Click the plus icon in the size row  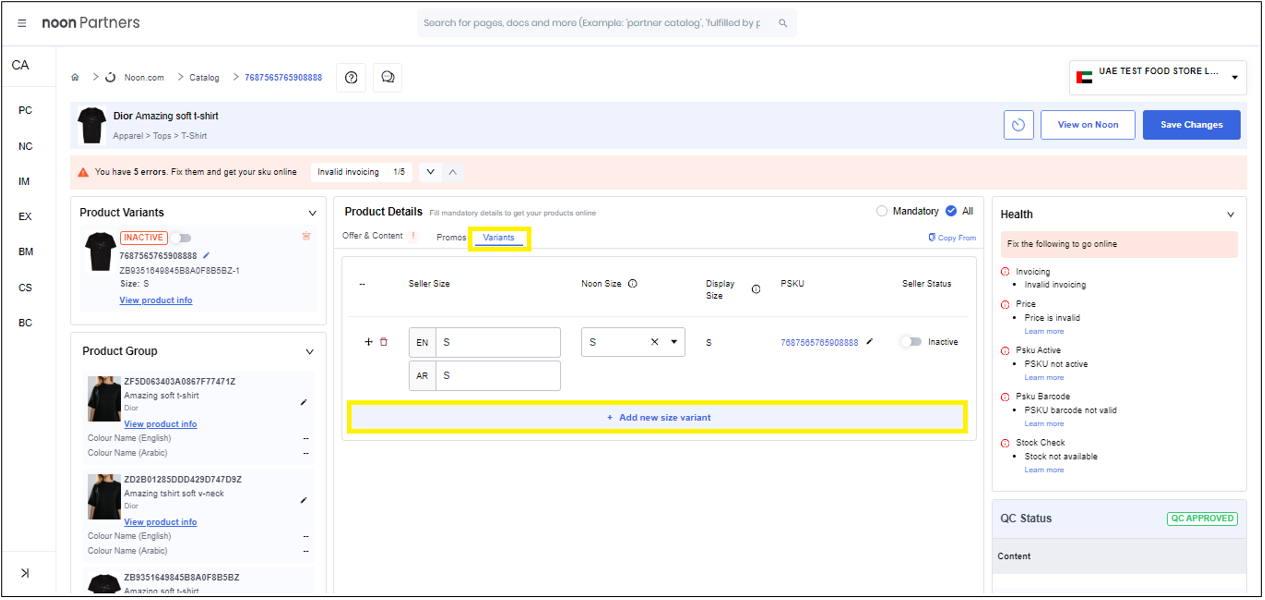click(368, 342)
